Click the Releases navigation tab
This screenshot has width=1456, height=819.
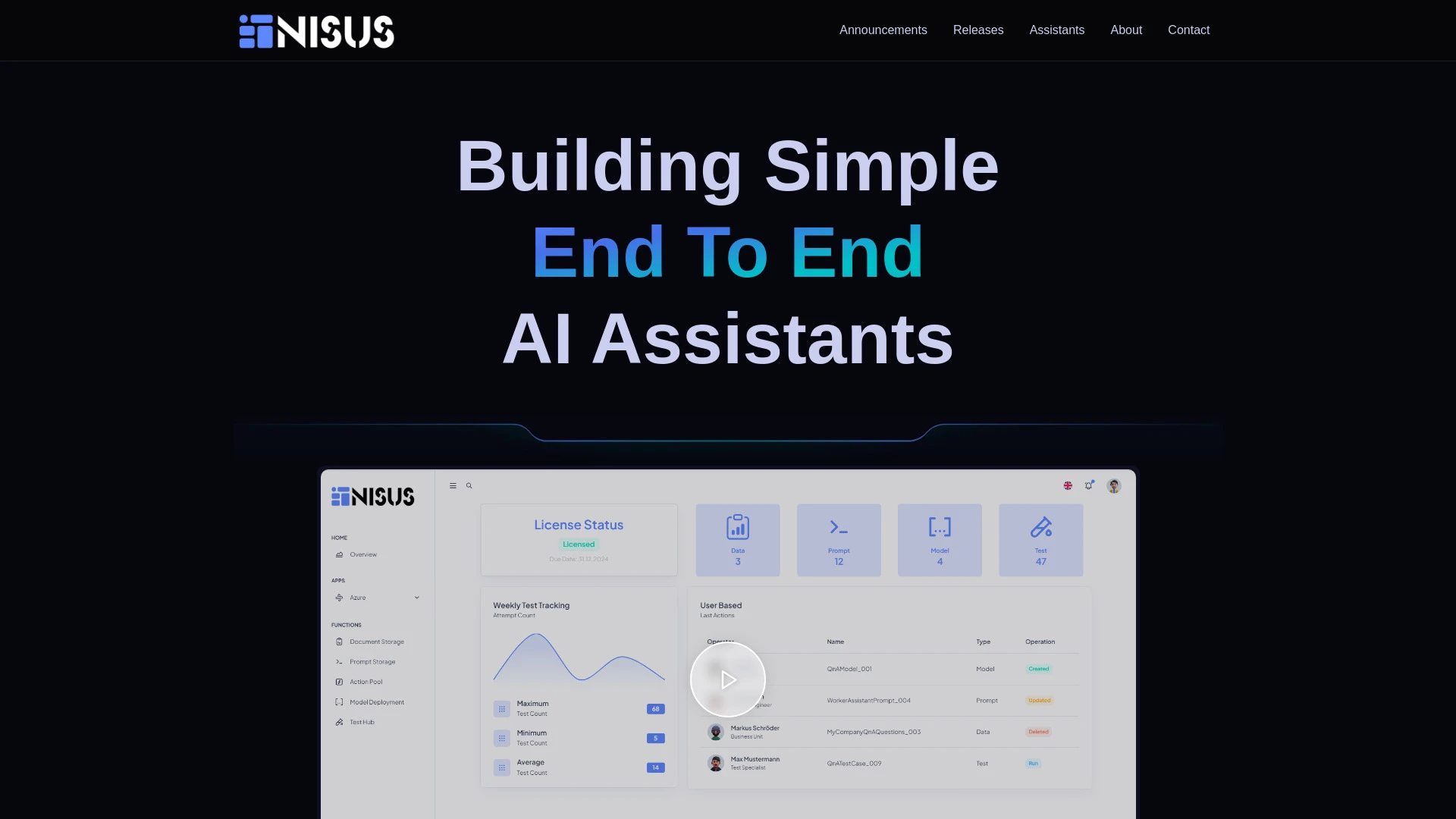(x=978, y=30)
